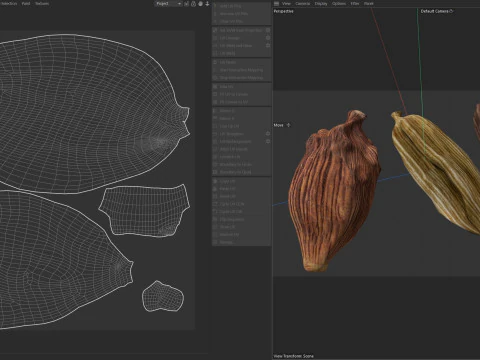
Task: Click the UV Straighten command
Action: (x=239, y=134)
